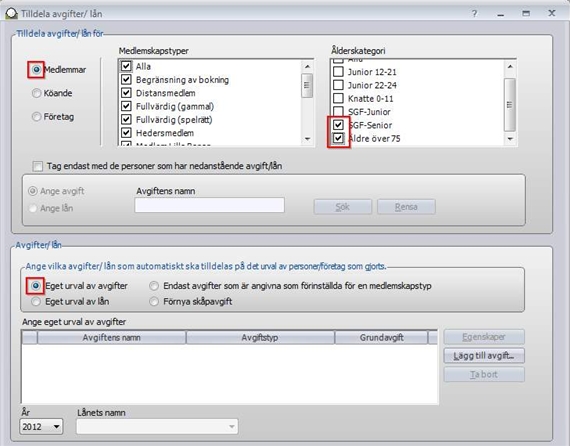Click the help question mark icon
The image size is (570, 446).
pyautogui.click(x=474, y=14)
